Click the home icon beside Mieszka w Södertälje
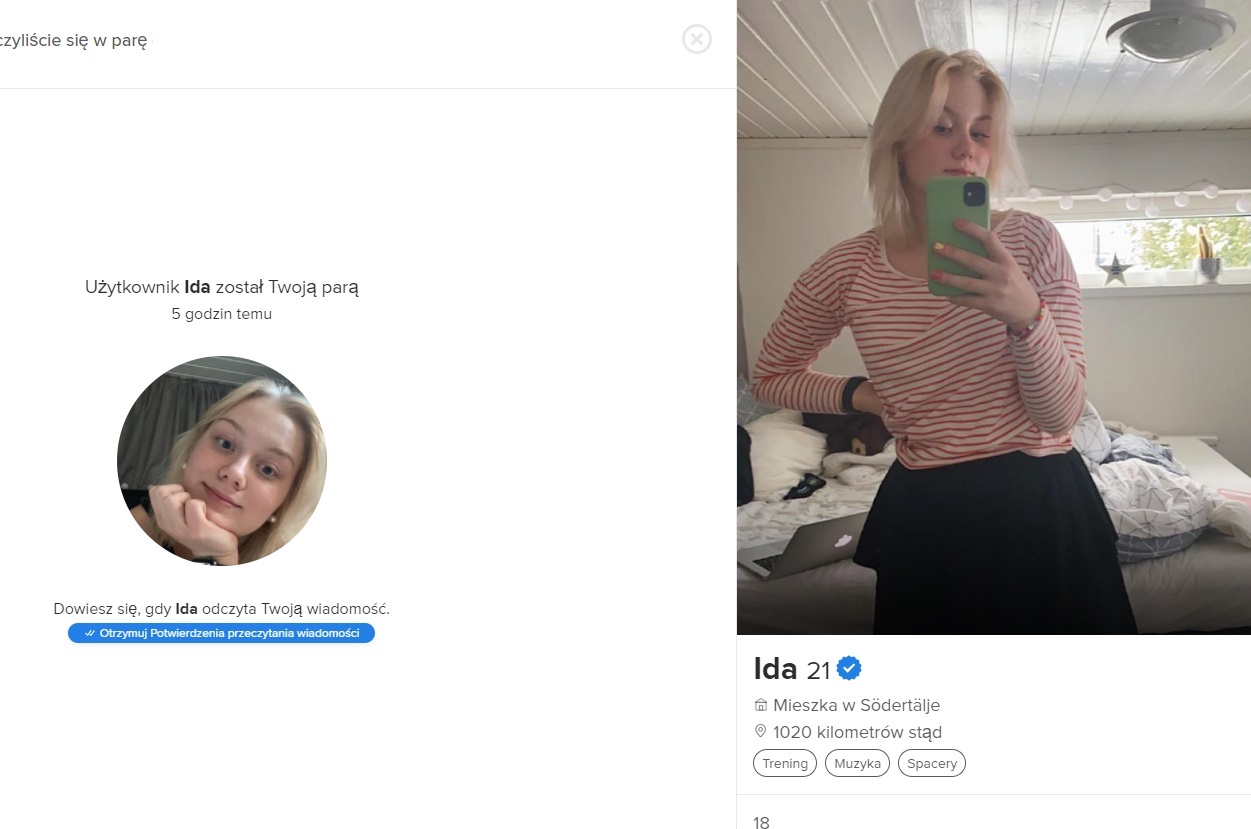The image size is (1251, 829). click(x=760, y=705)
